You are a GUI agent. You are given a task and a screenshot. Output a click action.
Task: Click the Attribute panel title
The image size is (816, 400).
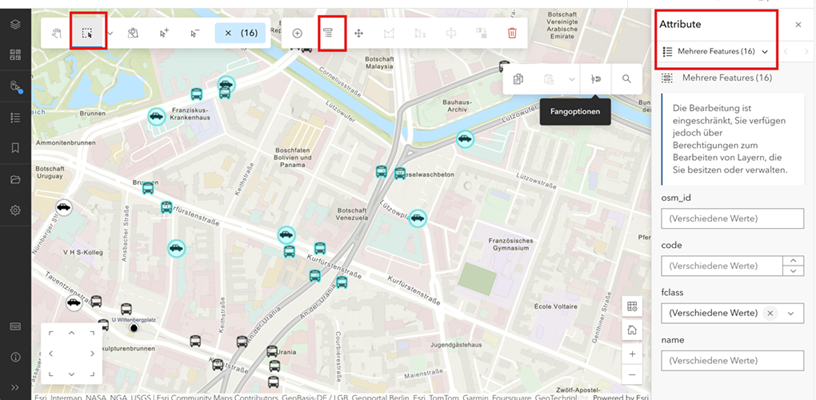tap(680, 24)
